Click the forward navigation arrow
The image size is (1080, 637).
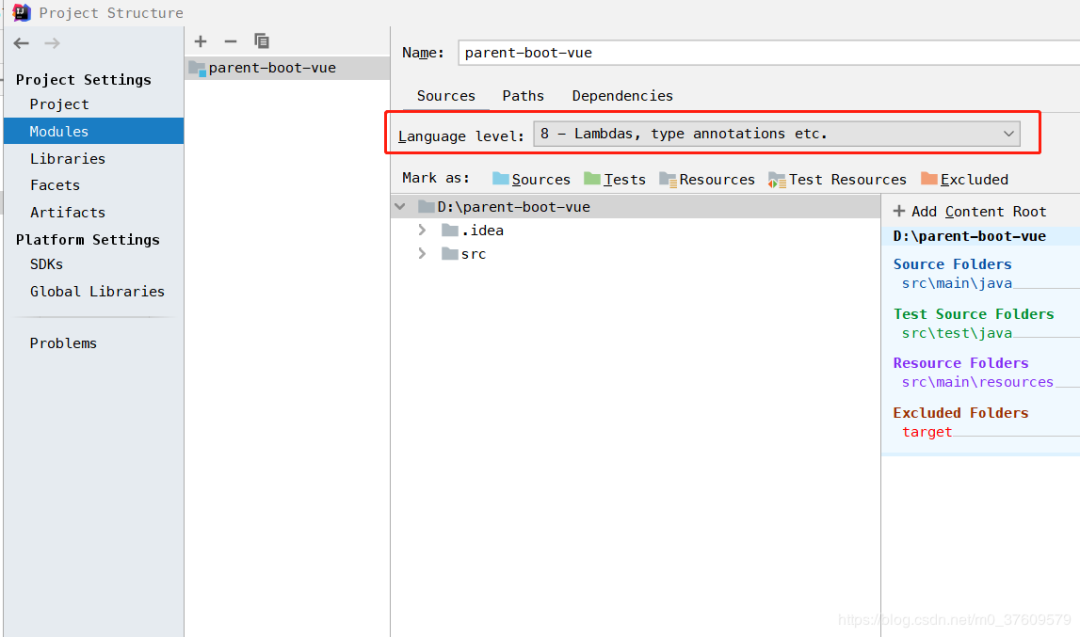pyautogui.click(x=52, y=43)
